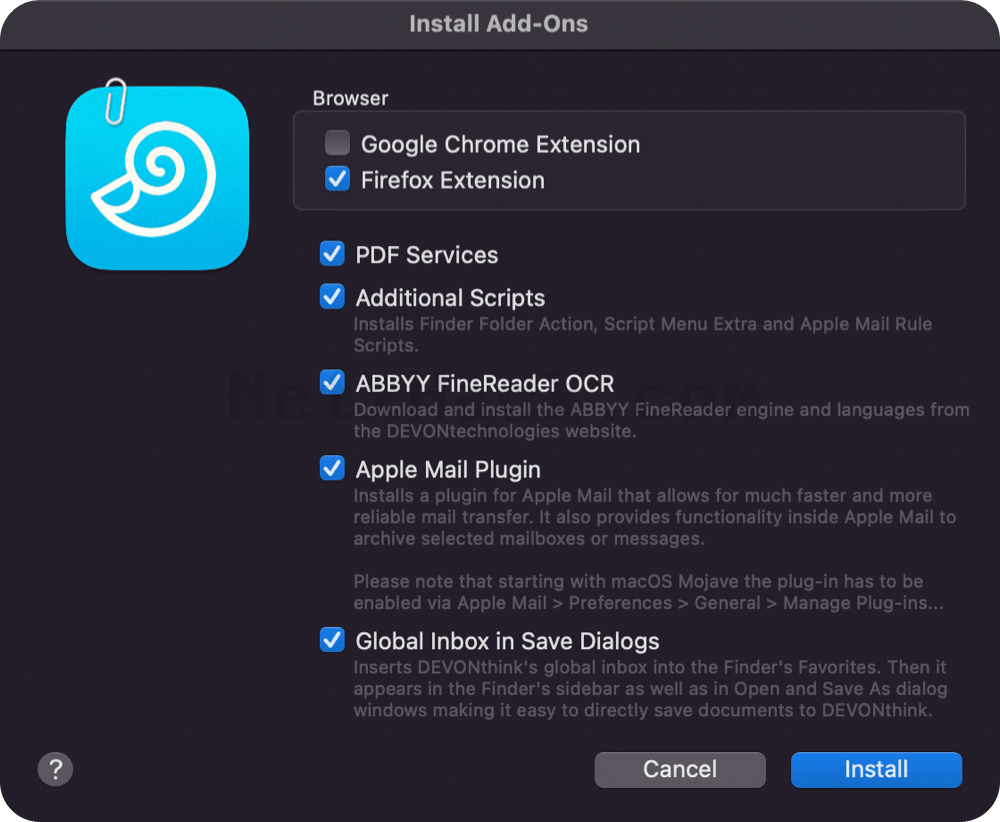Viewport: 1000px width, 822px height.
Task: Toggle the PDF Services checkbox
Action: click(332, 254)
